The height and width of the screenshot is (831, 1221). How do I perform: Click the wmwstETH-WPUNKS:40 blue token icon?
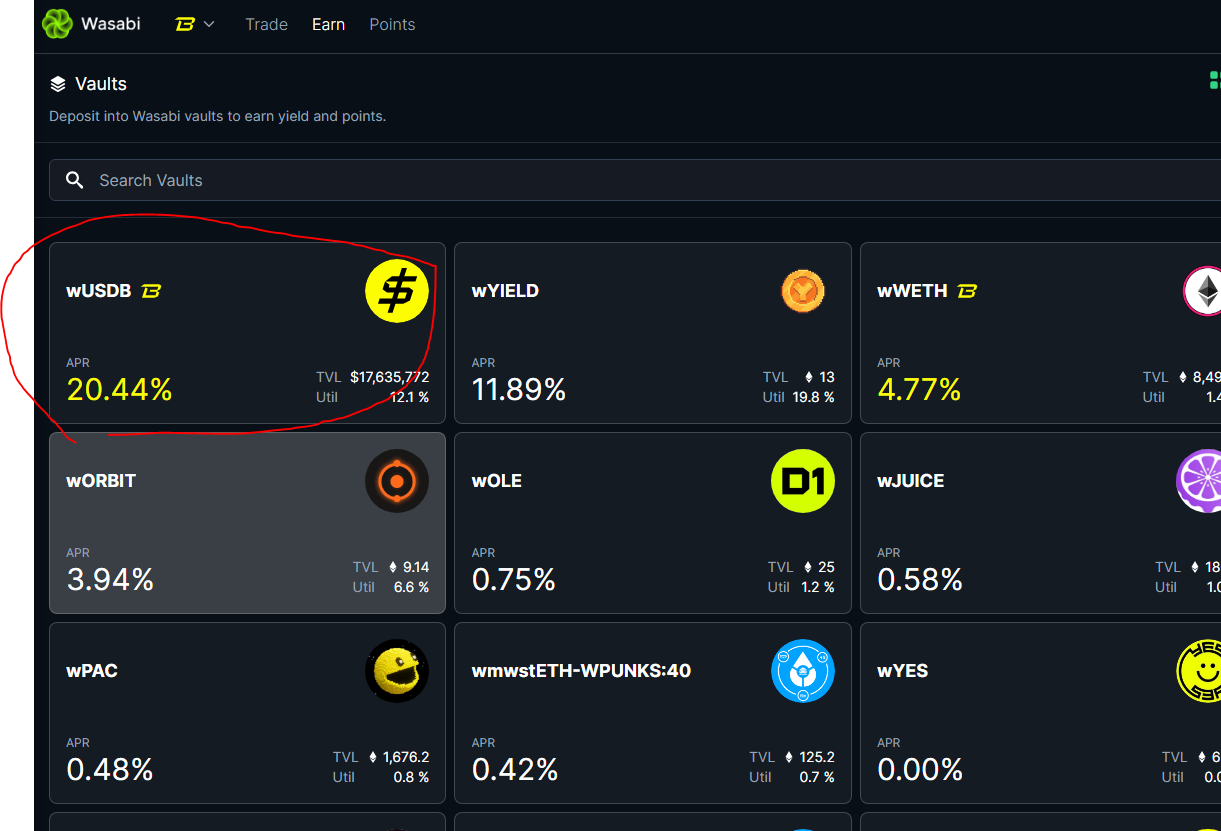point(803,671)
